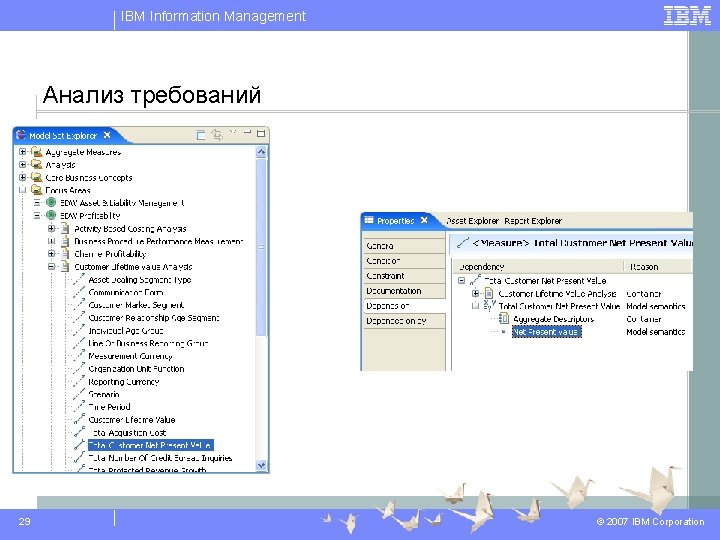Click the Link with Editor icon in Model Set Explorer
The image size is (720, 540).
217,135
